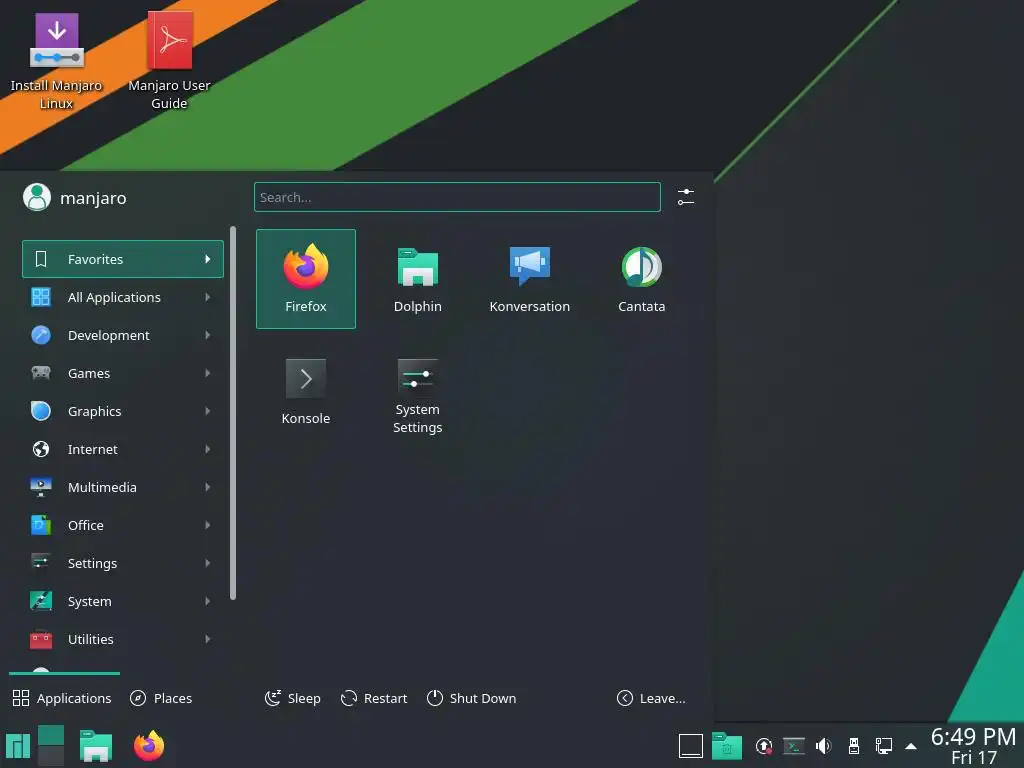This screenshot has width=1024, height=768.
Task: Open the virtual desktop pager in taskbar
Action: pyautogui.click(x=51, y=746)
